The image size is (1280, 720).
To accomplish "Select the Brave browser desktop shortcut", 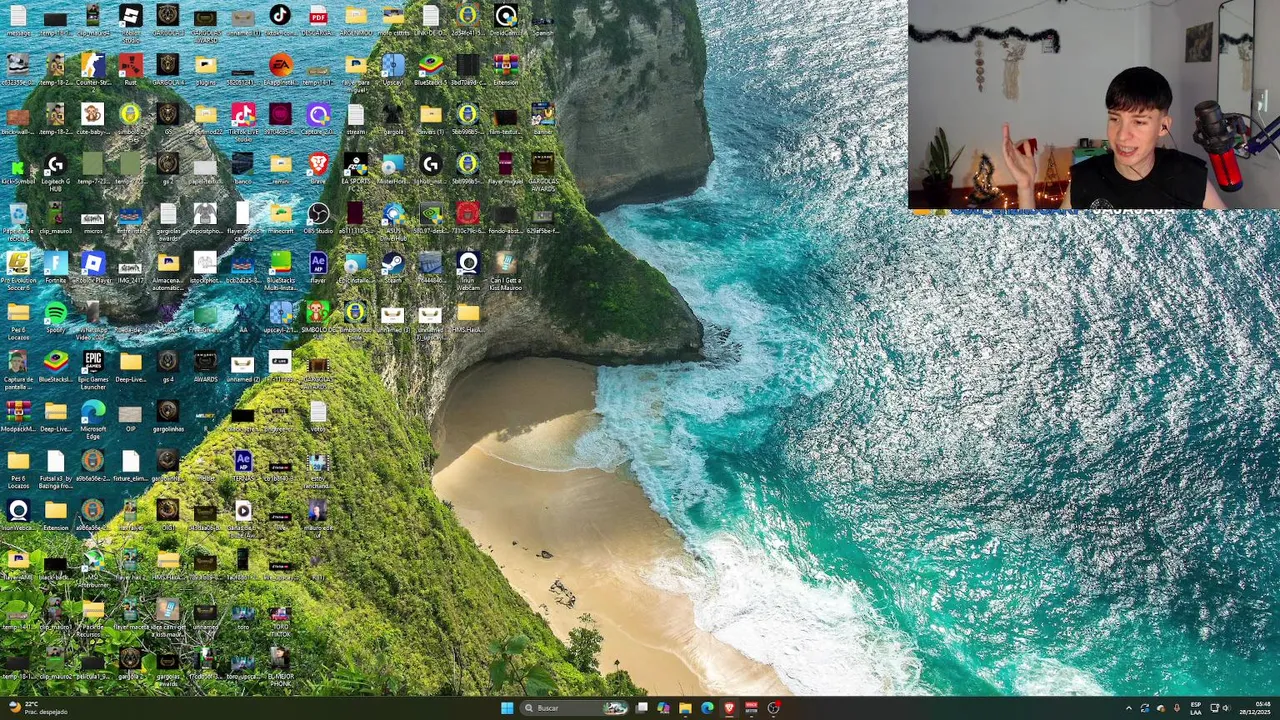I will pos(318,167).
